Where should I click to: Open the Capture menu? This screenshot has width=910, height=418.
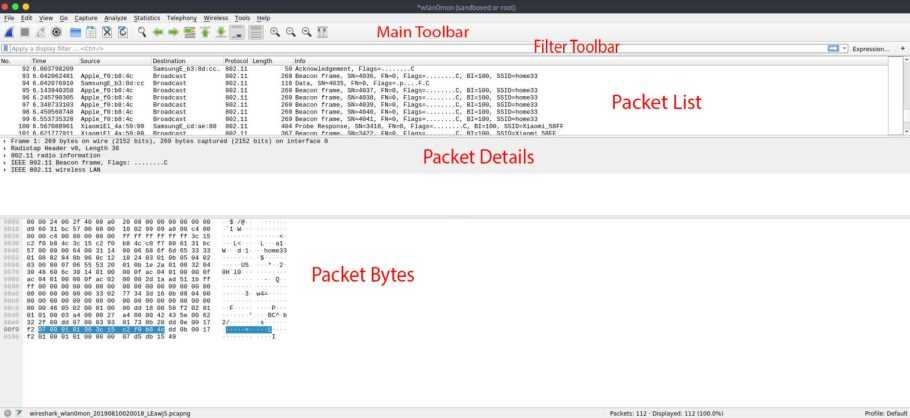pos(86,18)
